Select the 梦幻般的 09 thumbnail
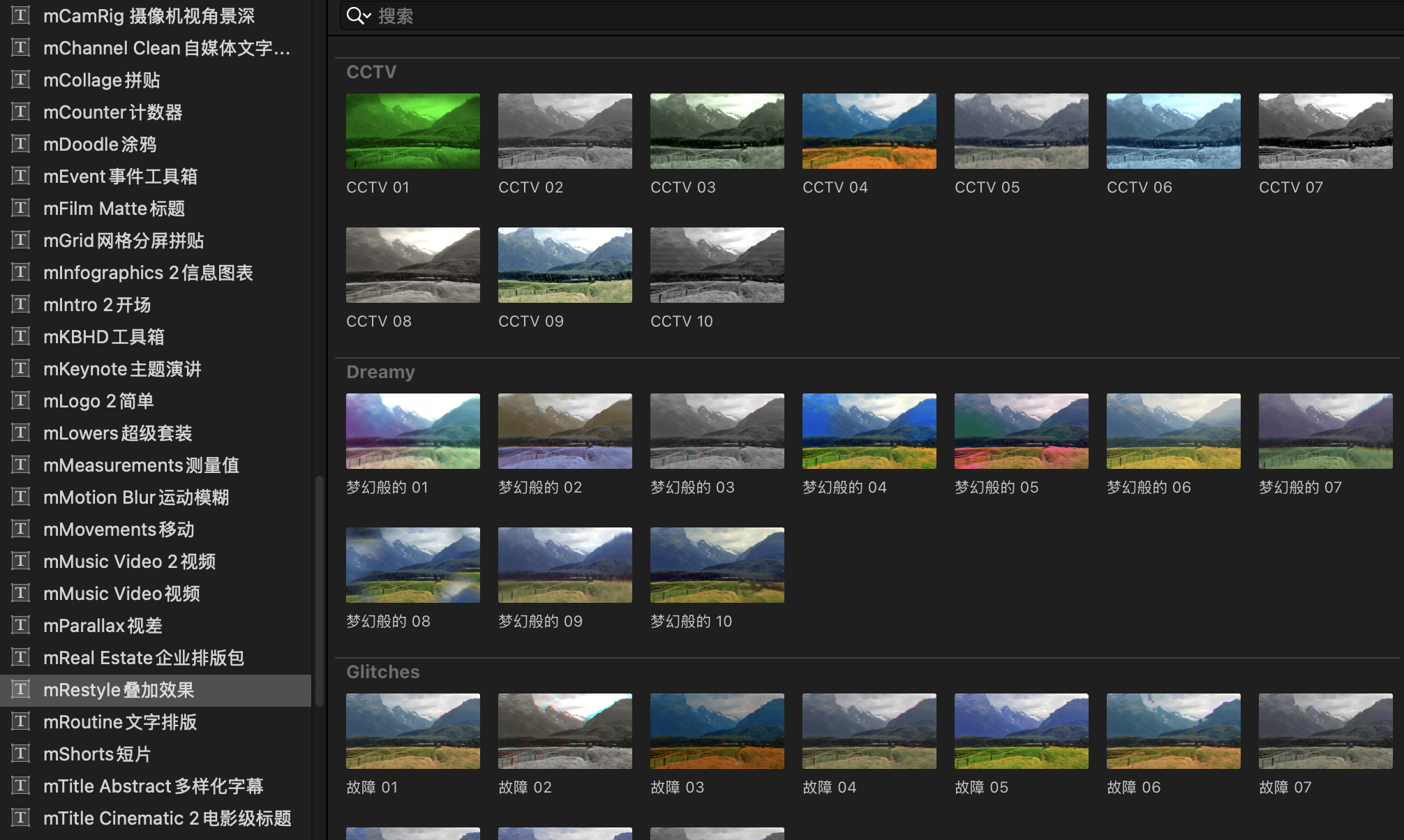The height and width of the screenshot is (840, 1404). [565, 565]
